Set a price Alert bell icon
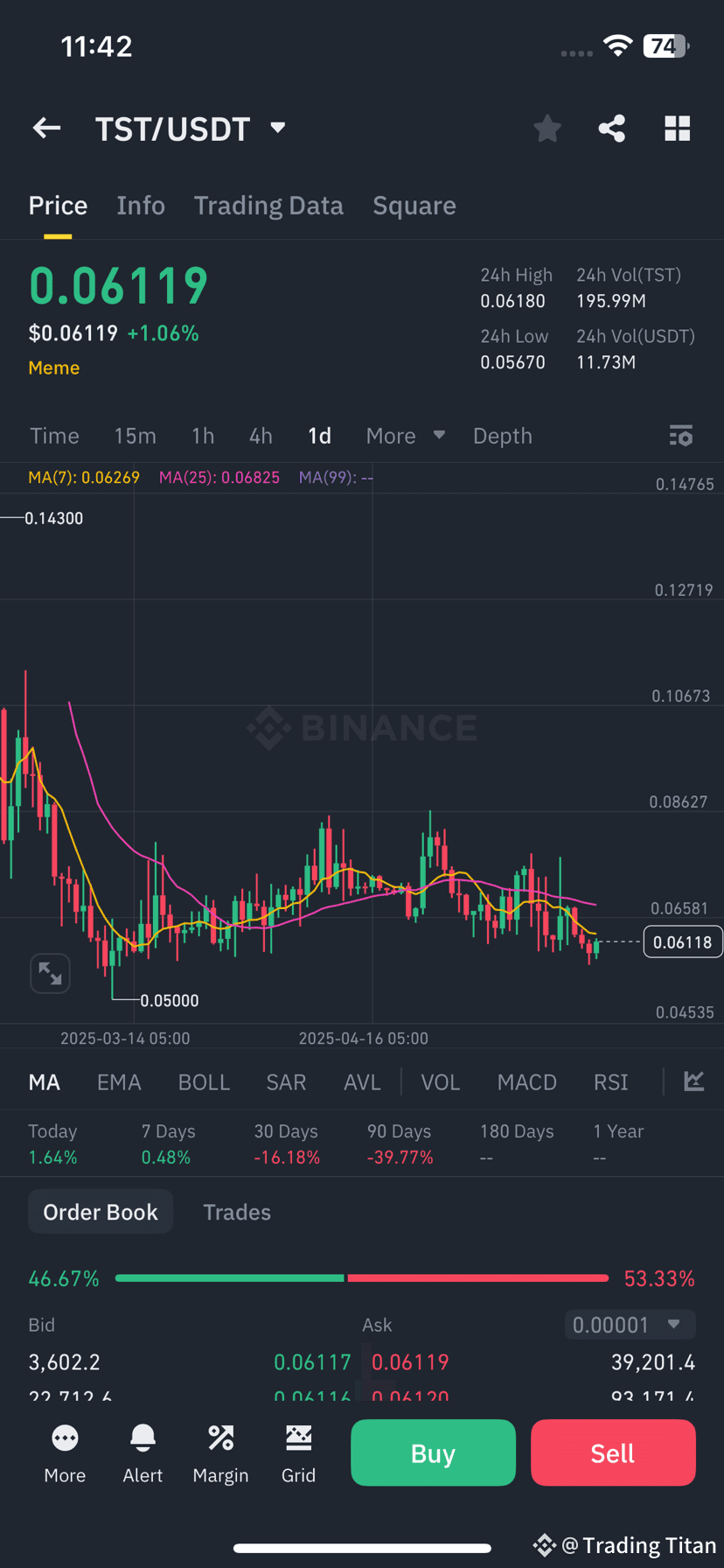 coord(143,1453)
